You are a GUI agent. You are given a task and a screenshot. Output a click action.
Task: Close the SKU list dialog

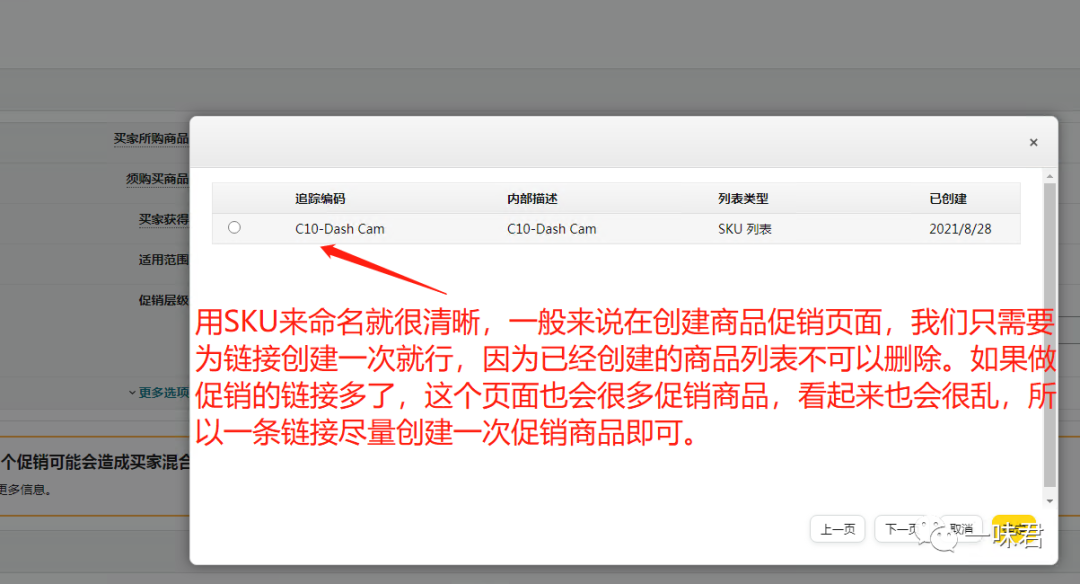[1033, 142]
